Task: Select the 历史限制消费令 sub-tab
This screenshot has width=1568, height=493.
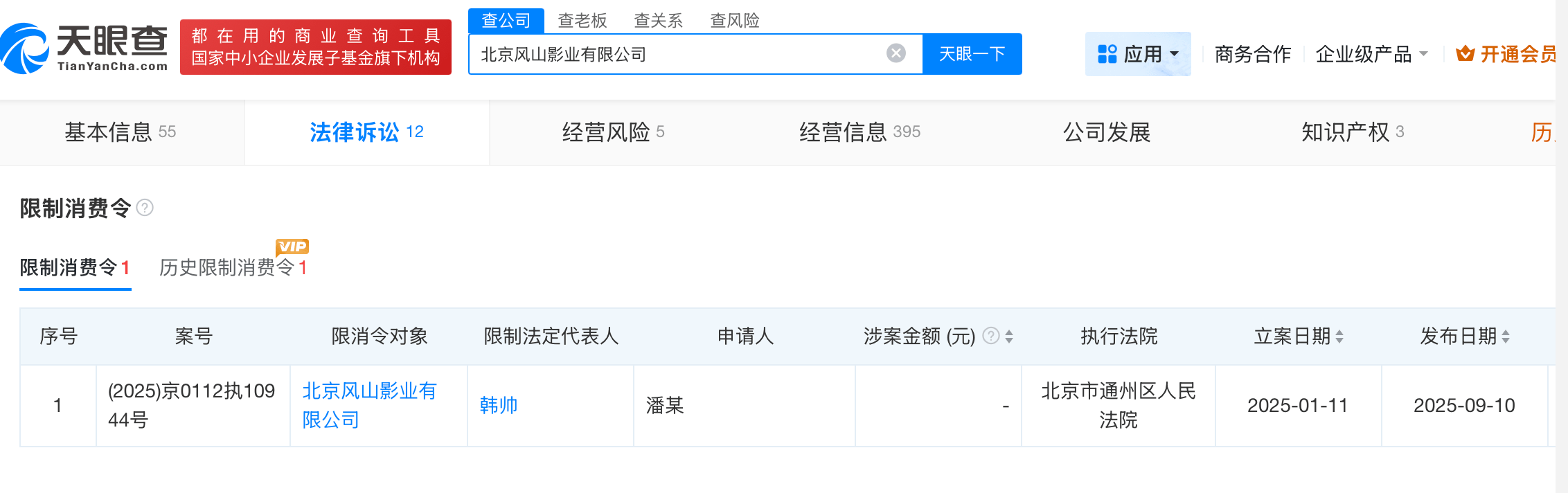Action: (233, 267)
